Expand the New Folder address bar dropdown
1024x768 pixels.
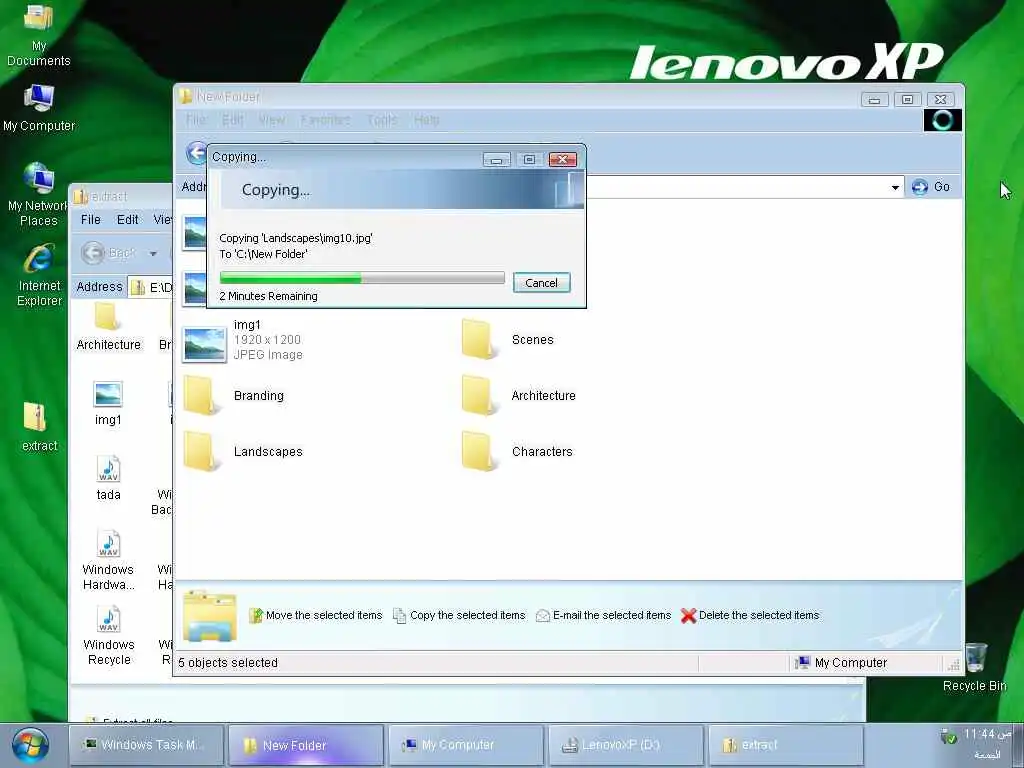pyautogui.click(x=895, y=187)
